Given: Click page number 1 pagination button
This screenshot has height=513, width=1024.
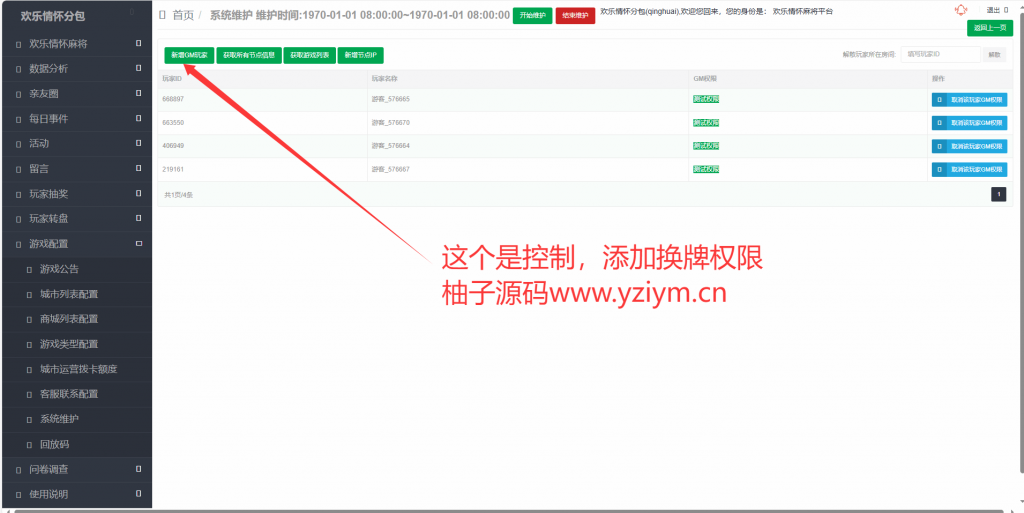Looking at the screenshot, I should [x=999, y=194].
